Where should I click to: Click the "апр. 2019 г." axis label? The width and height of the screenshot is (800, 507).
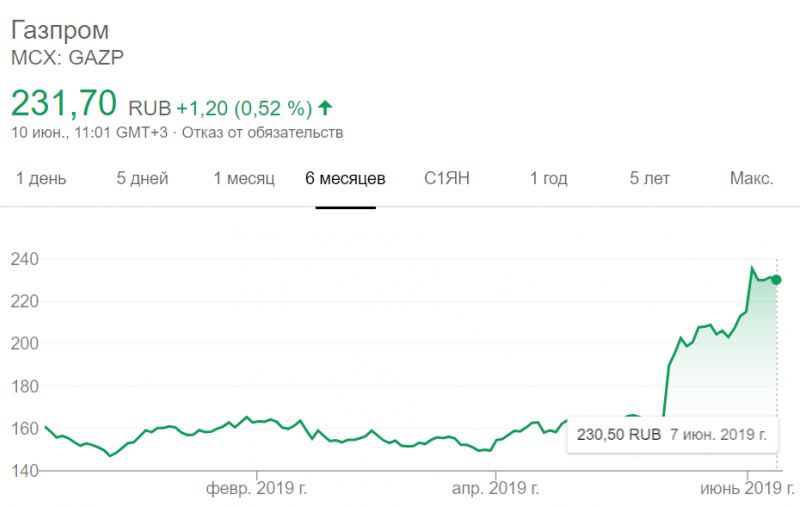click(x=495, y=489)
